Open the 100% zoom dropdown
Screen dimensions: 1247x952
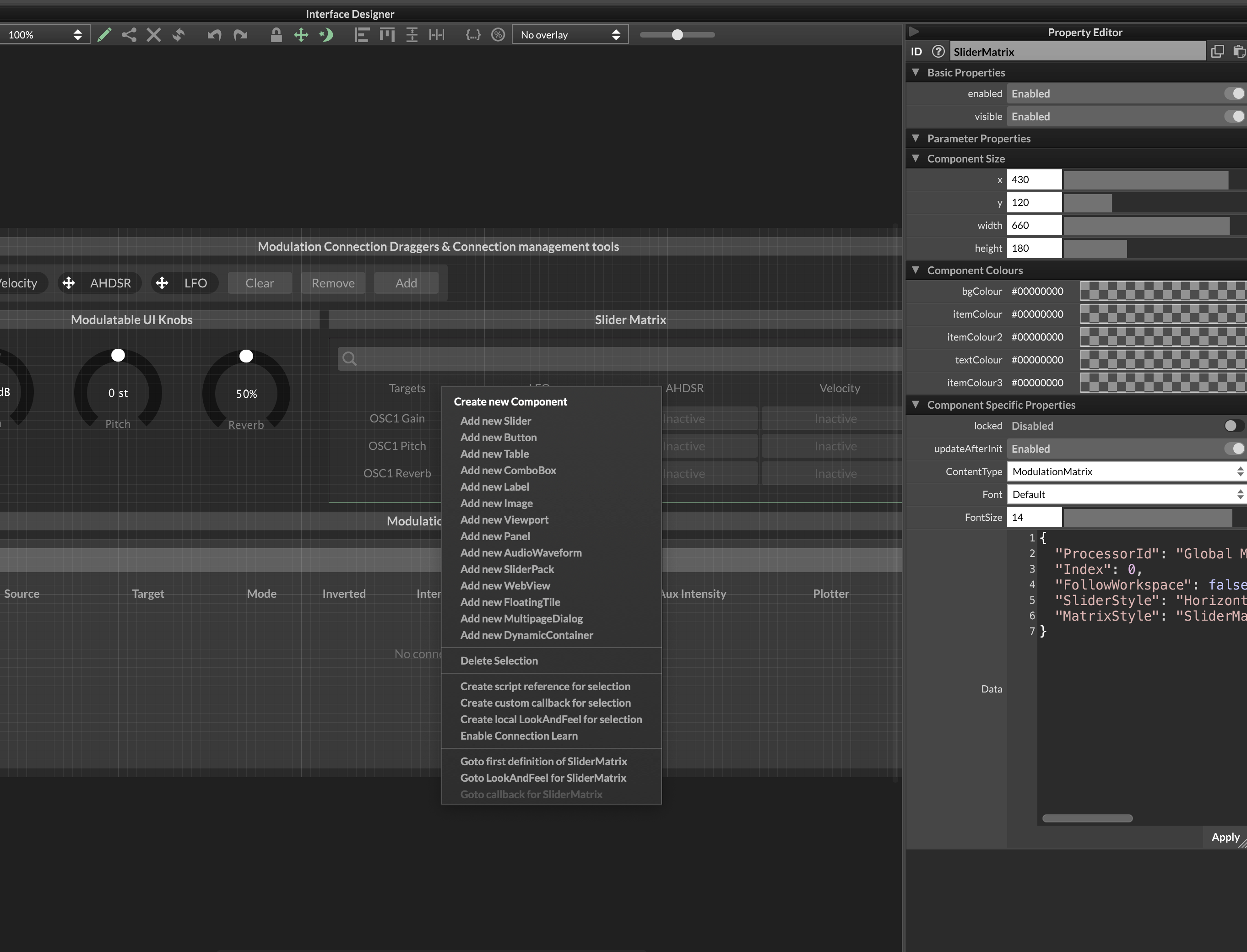pyautogui.click(x=44, y=35)
